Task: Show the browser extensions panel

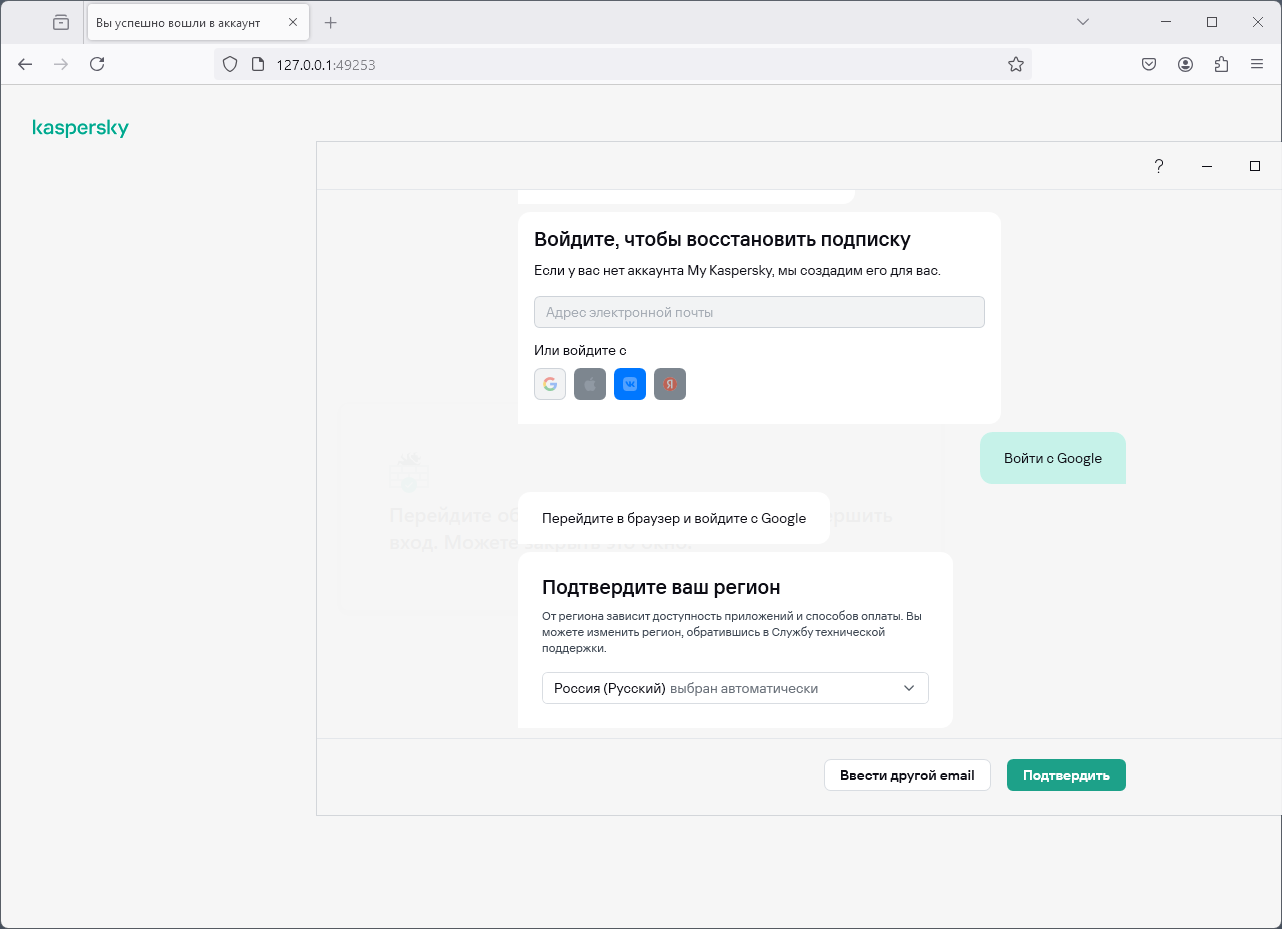Action: tap(1221, 64)
